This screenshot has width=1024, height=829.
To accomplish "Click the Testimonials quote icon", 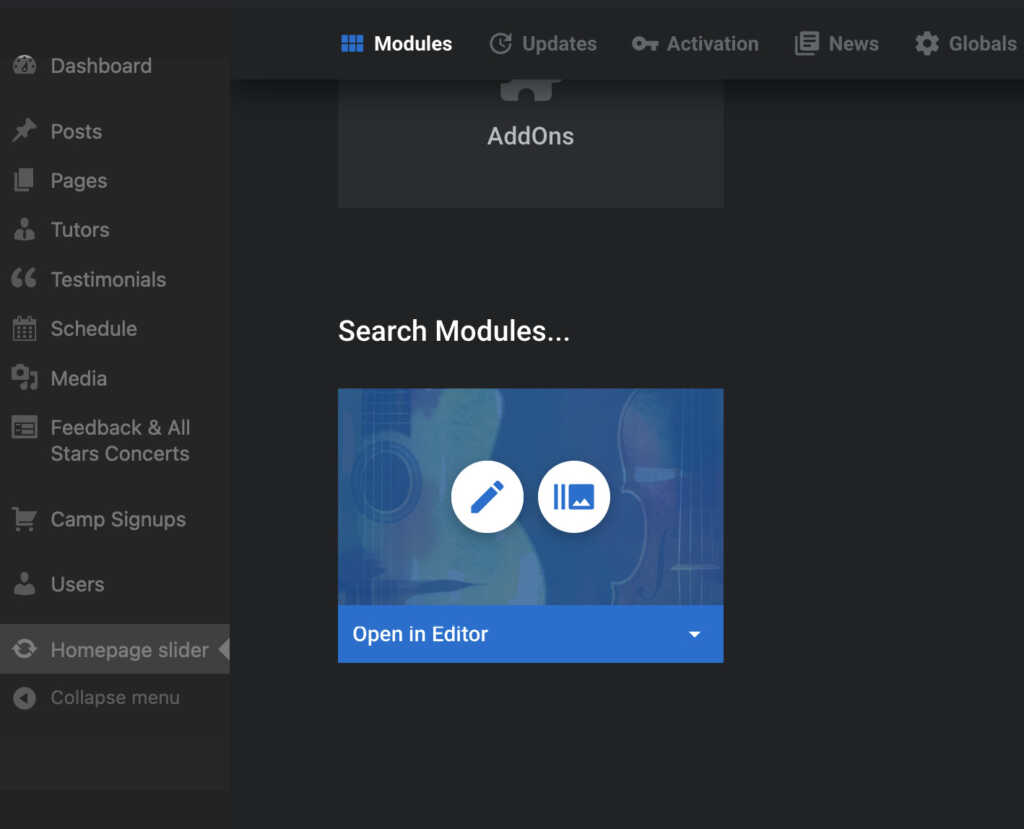I will pyautogui.click(x=24, y=278).
